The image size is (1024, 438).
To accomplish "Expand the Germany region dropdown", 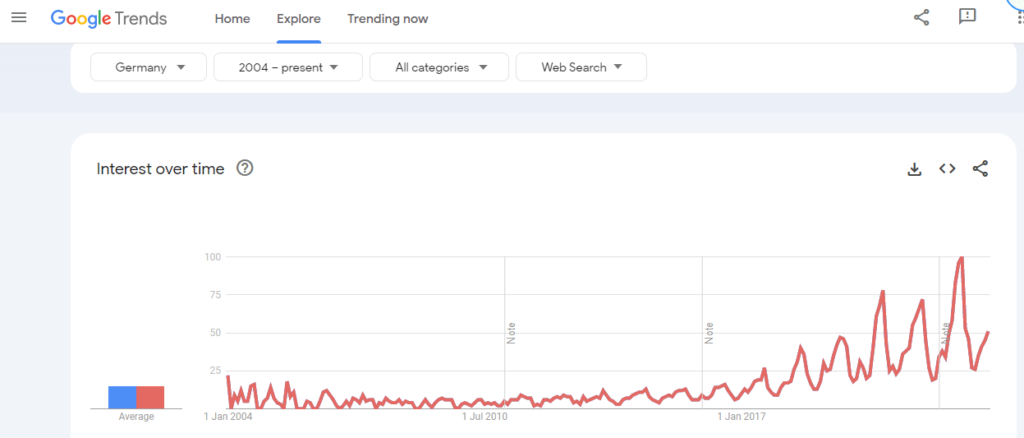I will click(x=152, y=67).
